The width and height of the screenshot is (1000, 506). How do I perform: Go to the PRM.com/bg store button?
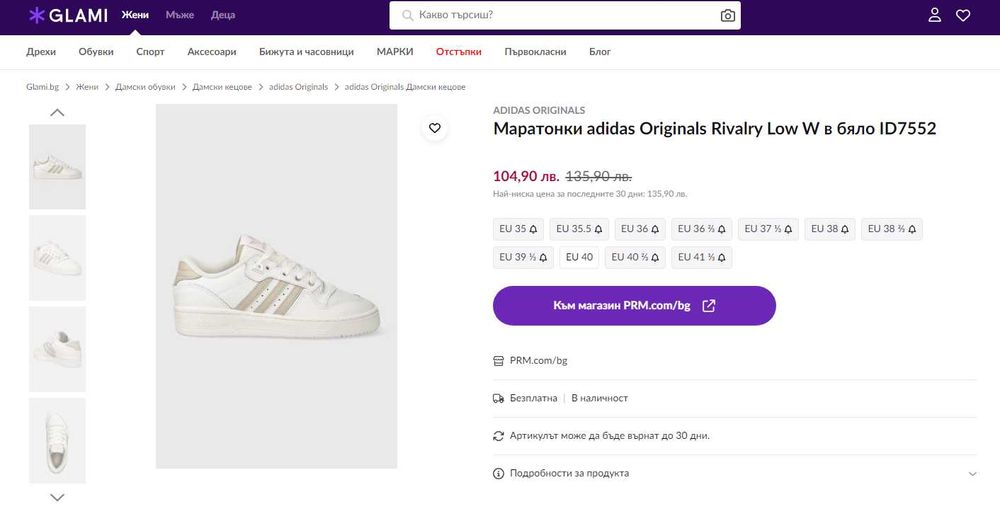[x=634, y=306]
